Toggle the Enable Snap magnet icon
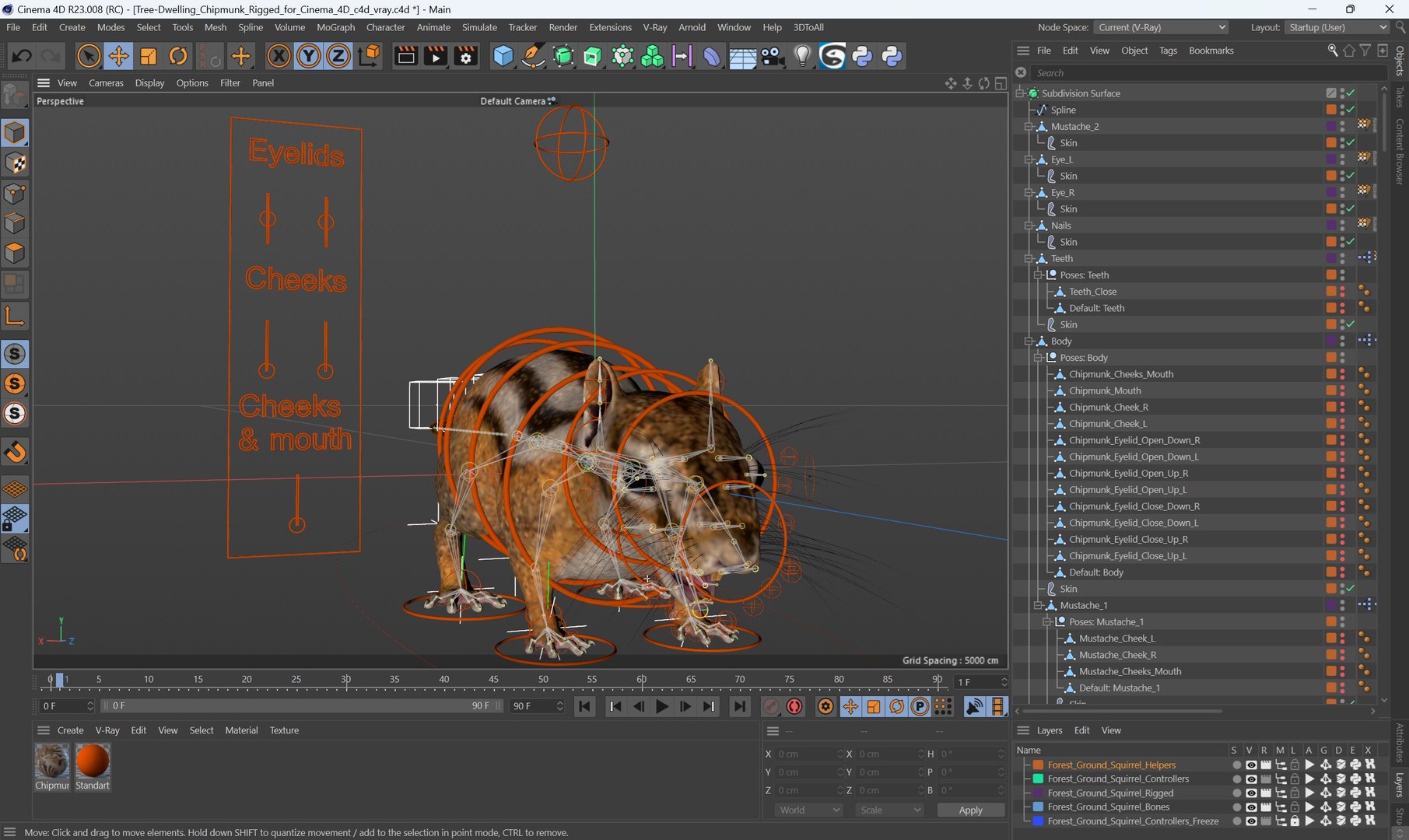Image resolution: width=1409 pixels, height=840 pixels. pos(15,452)
